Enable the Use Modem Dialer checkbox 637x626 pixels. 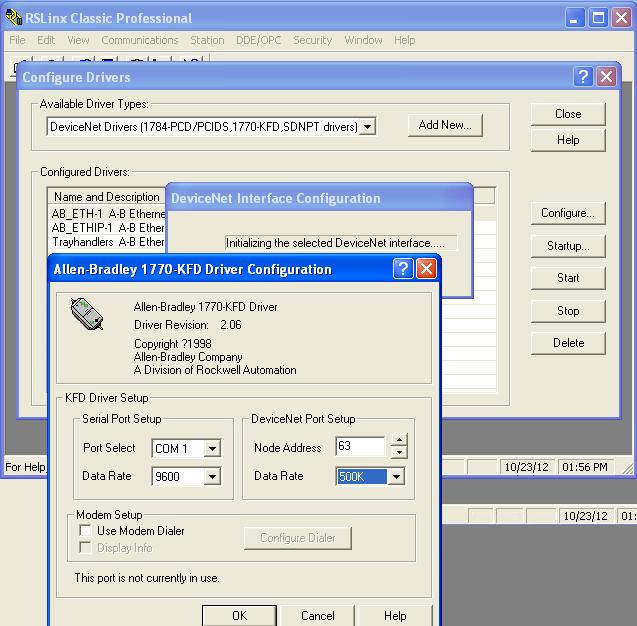tap(85, 531)
